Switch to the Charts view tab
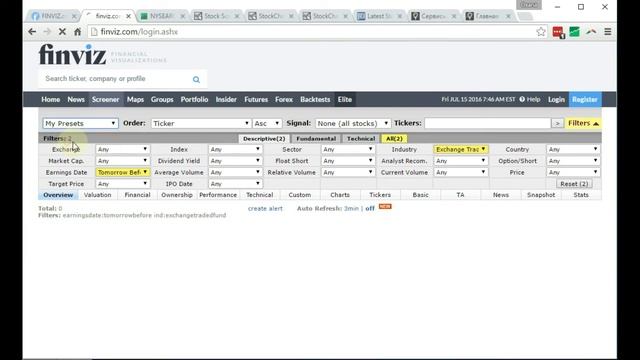The width and height of the screenshot is (640, 360). 340,195
